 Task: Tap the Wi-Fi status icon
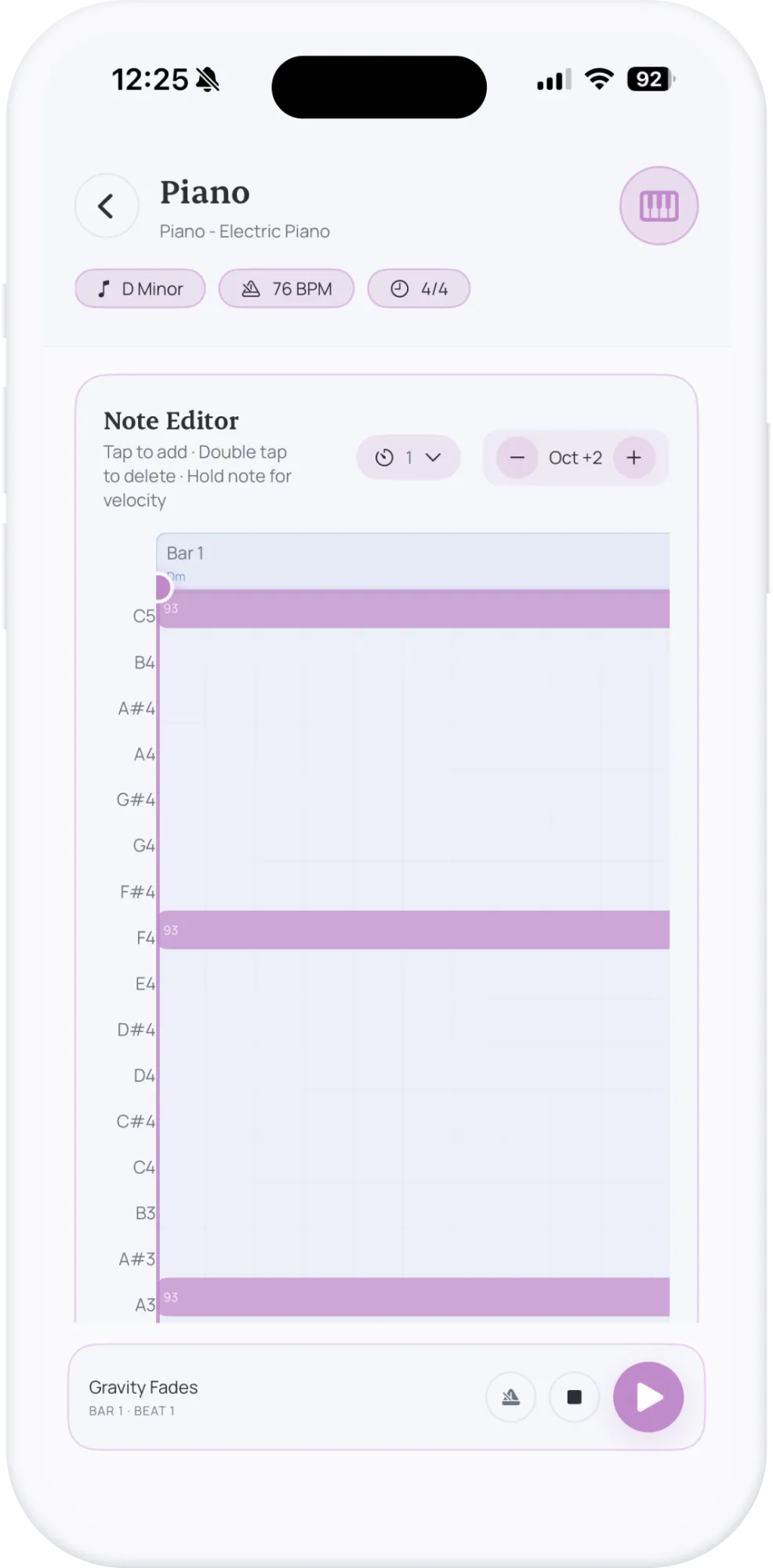[600, 79]
